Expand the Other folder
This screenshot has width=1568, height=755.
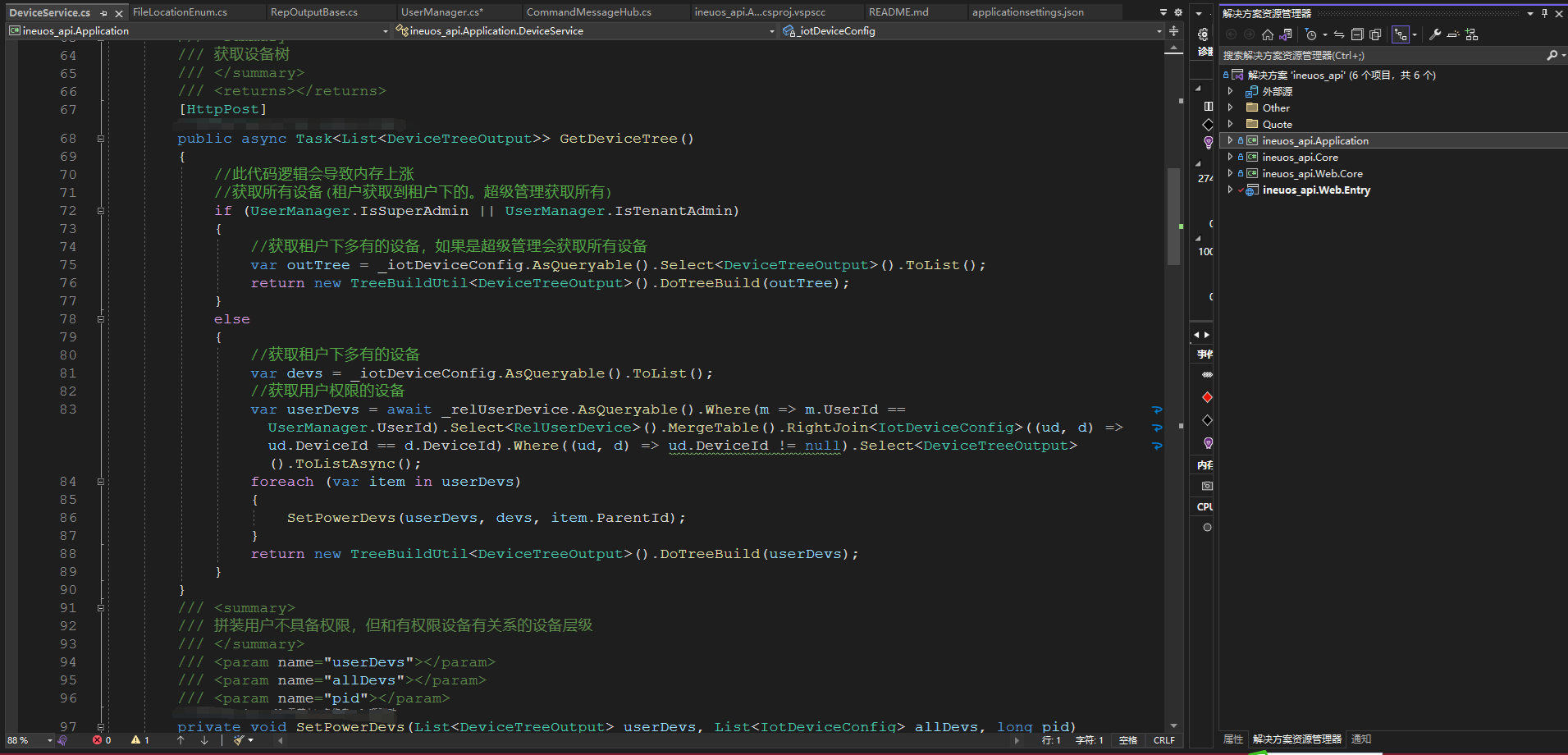pos(1230,108)
